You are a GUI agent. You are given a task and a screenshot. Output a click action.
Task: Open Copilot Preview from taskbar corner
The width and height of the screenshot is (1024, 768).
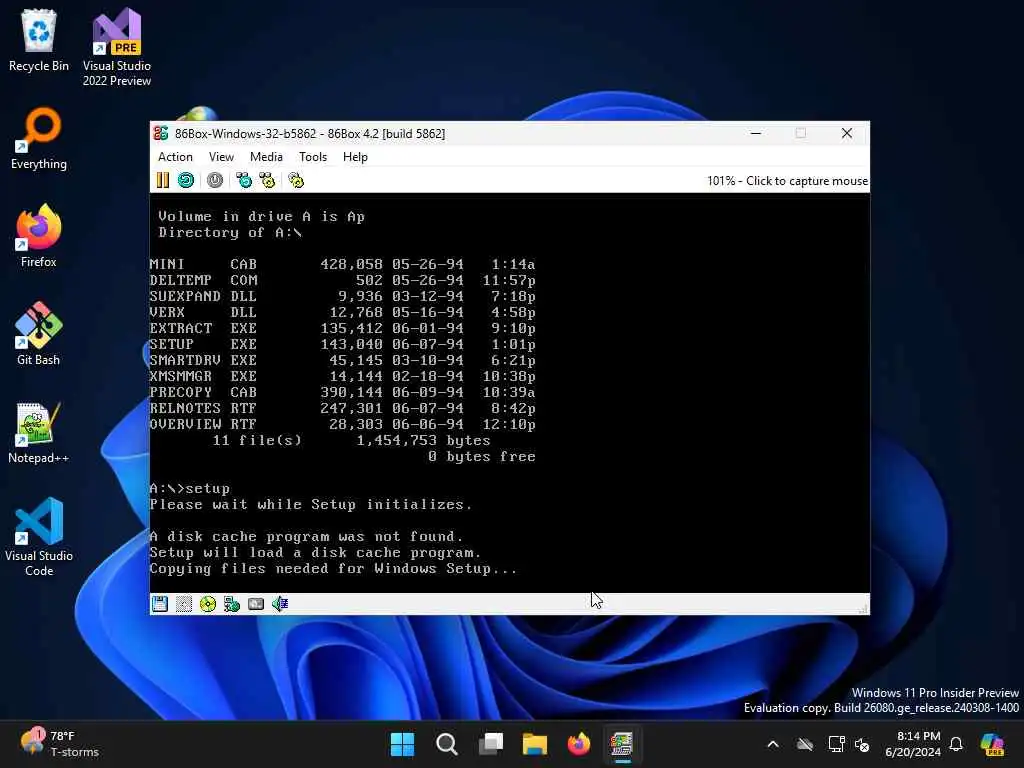pyautogui.click(x=992, y=744)
